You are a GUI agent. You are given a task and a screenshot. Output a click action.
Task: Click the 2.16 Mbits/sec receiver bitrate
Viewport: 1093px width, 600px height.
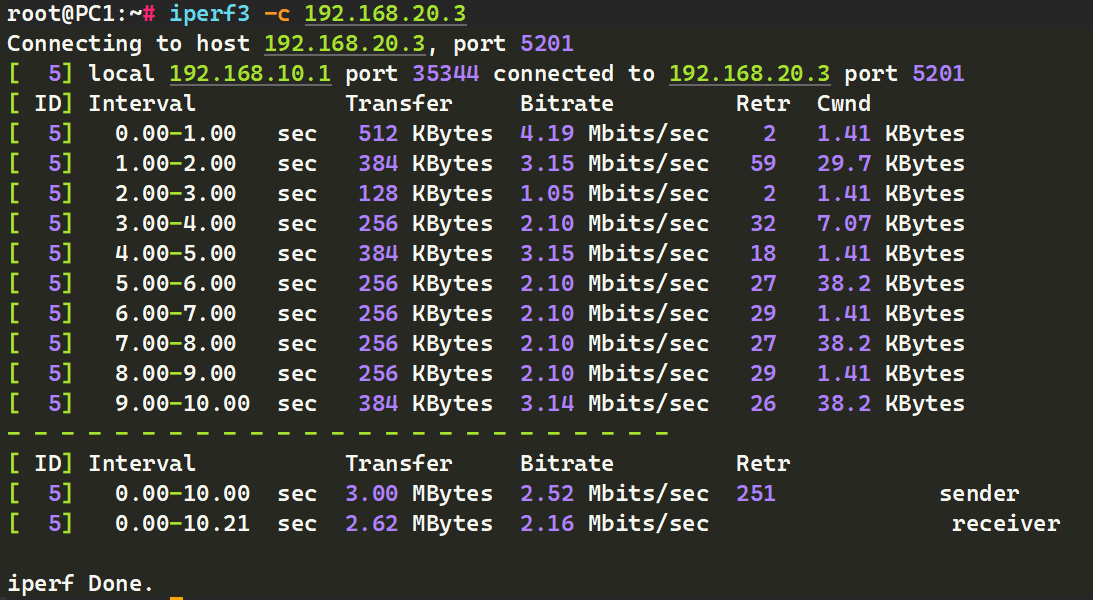(x=615, y=523)
